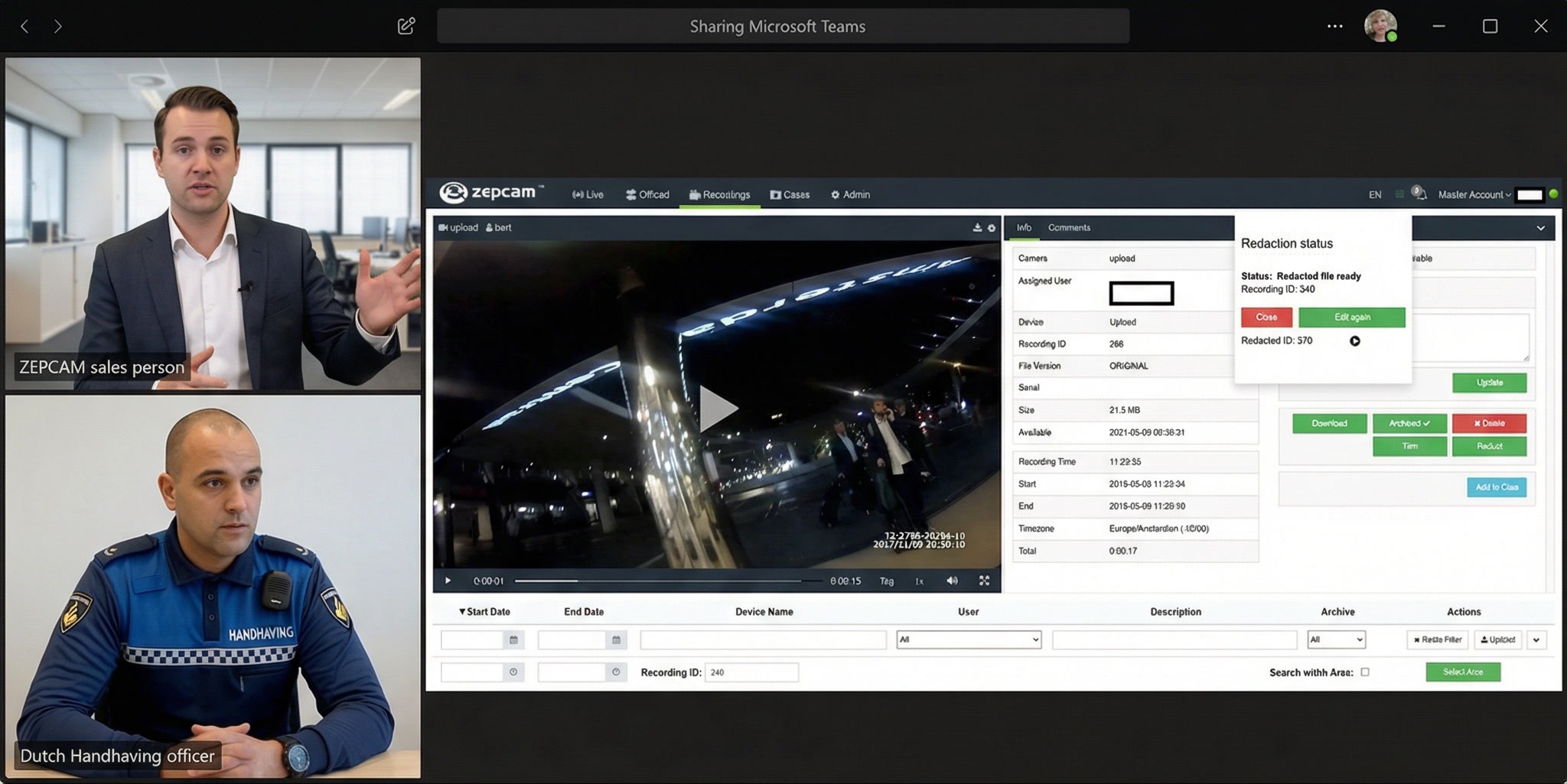Click the Select Area button
Viewport: 1567px width, 784px height.
[x=1463, y=672]
